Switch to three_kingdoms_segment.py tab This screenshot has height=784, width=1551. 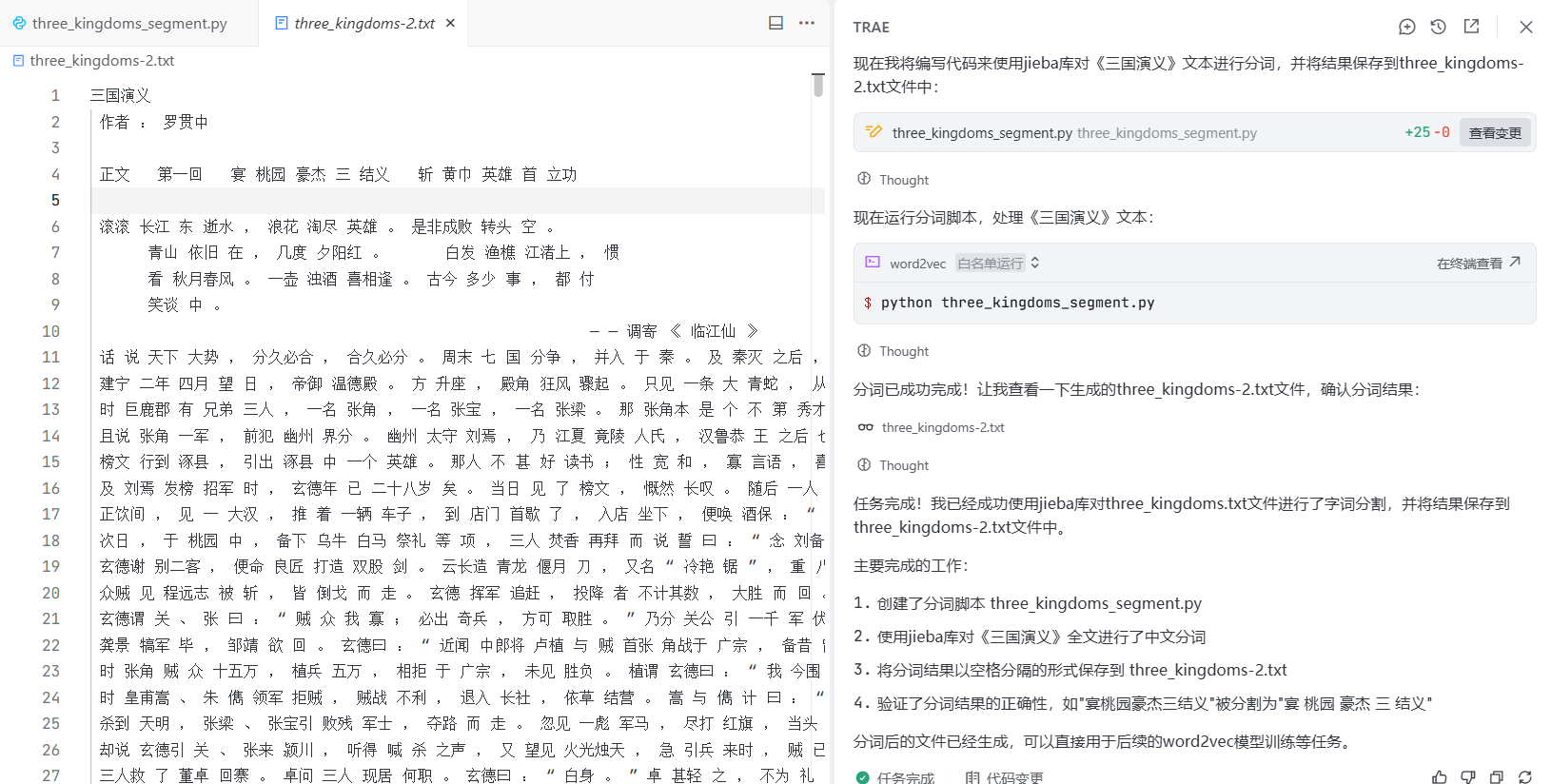128,23
